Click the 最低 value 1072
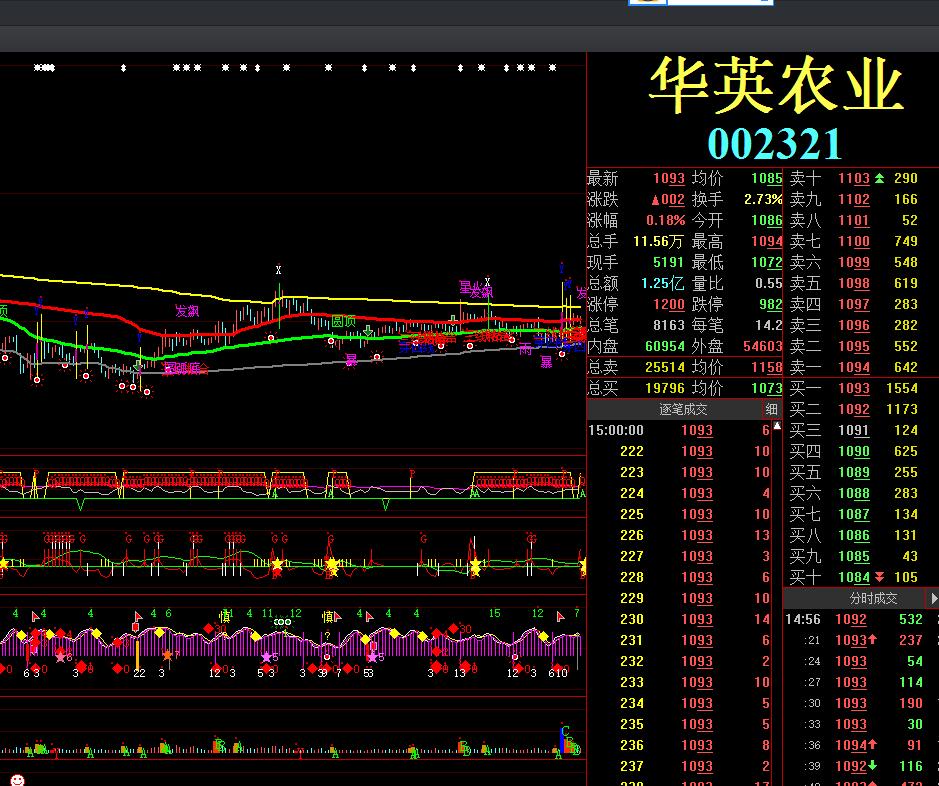This screenshot has width=939, height=786. click(767, 262)
